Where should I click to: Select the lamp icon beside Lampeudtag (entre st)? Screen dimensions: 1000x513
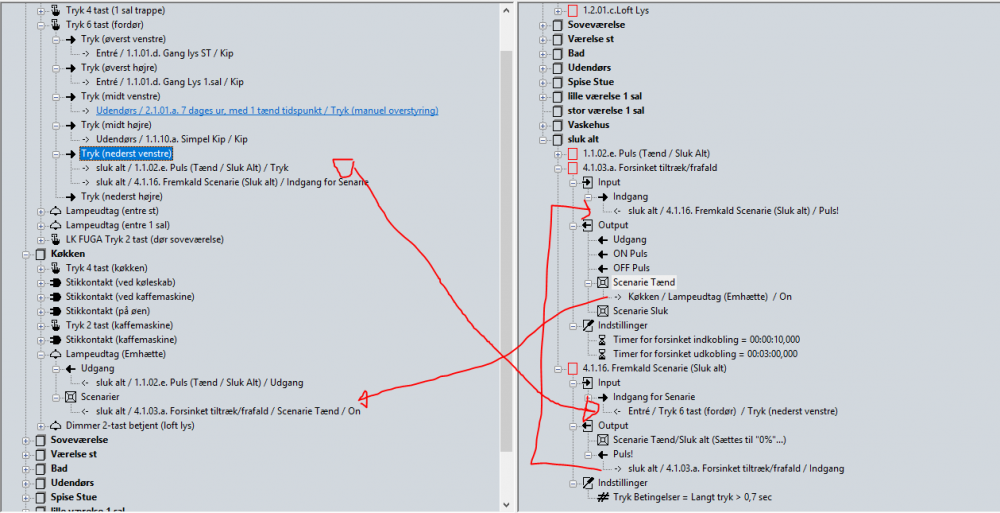pos(56,211)
